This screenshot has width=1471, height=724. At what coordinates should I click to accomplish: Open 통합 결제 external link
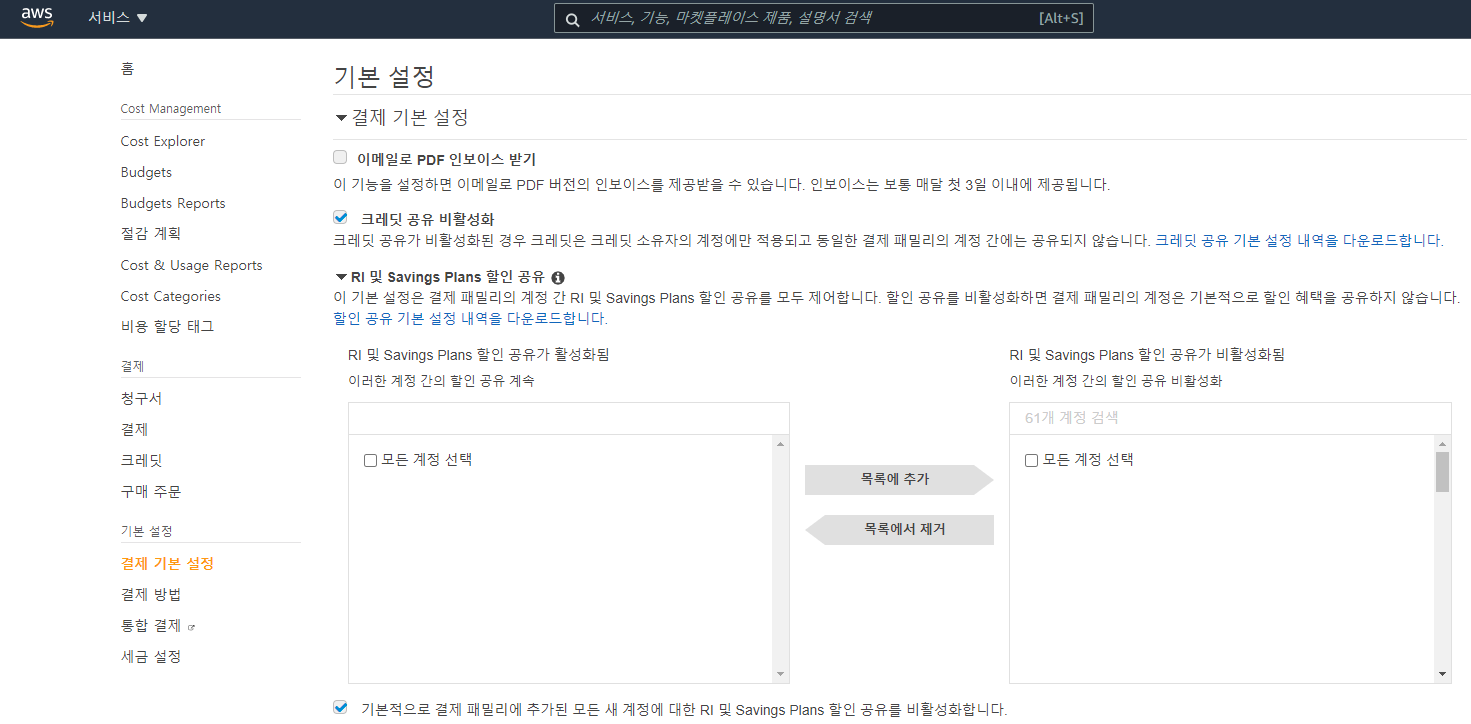[x=151, y=625]
